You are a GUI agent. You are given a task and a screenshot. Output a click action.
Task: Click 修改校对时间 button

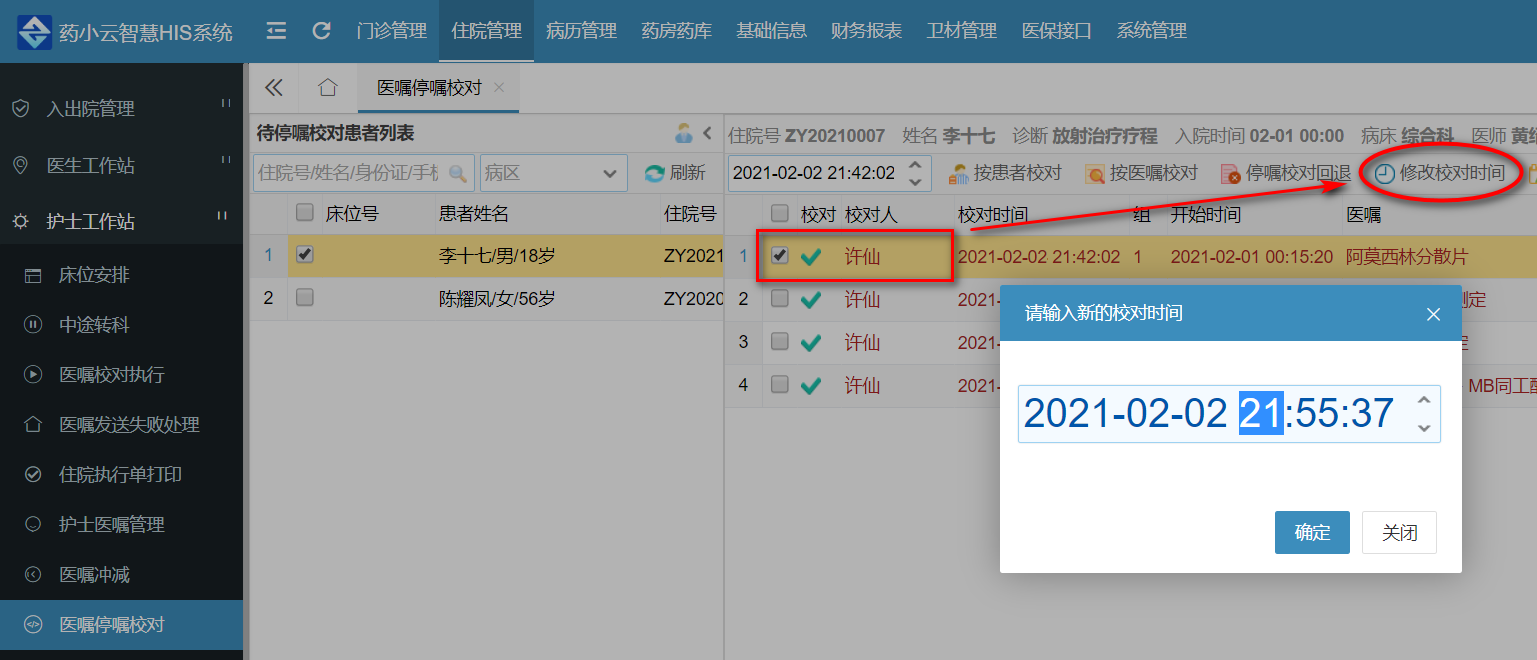pos(1440,173)
